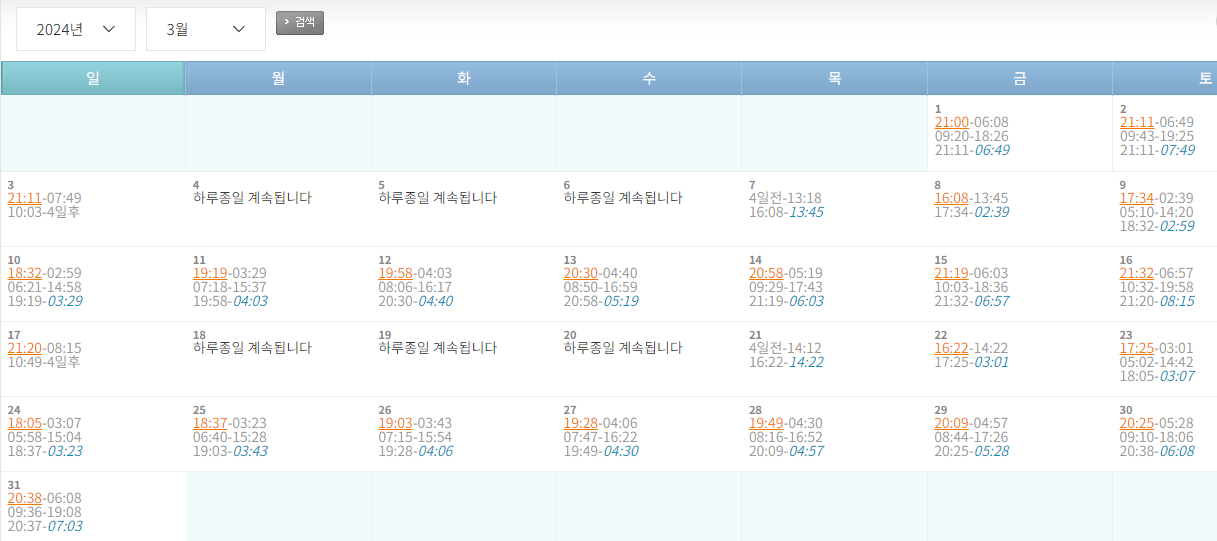Click '하루종일 계속됩니다' on March 4

coord(252,198)
